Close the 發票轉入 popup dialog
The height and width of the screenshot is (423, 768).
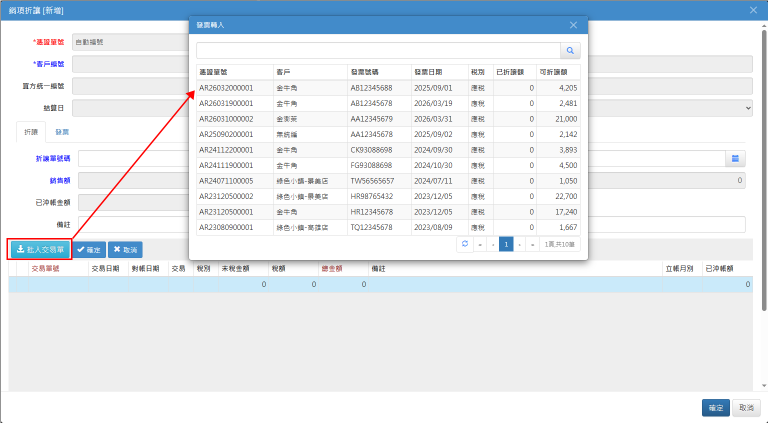(573, 24)
